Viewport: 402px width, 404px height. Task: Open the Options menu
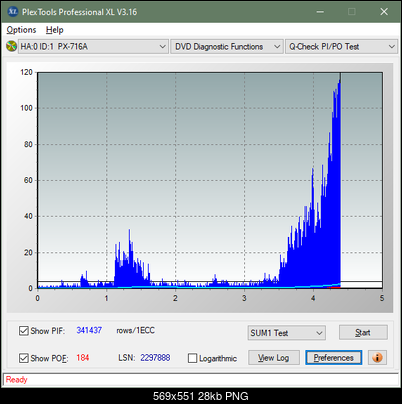[x=21, y=30]
